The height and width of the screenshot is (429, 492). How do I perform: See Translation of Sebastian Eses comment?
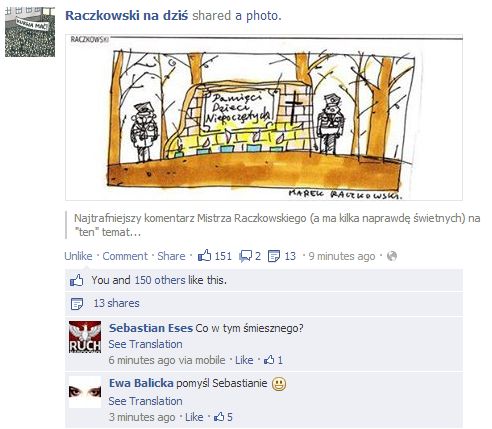pos(145,344)
